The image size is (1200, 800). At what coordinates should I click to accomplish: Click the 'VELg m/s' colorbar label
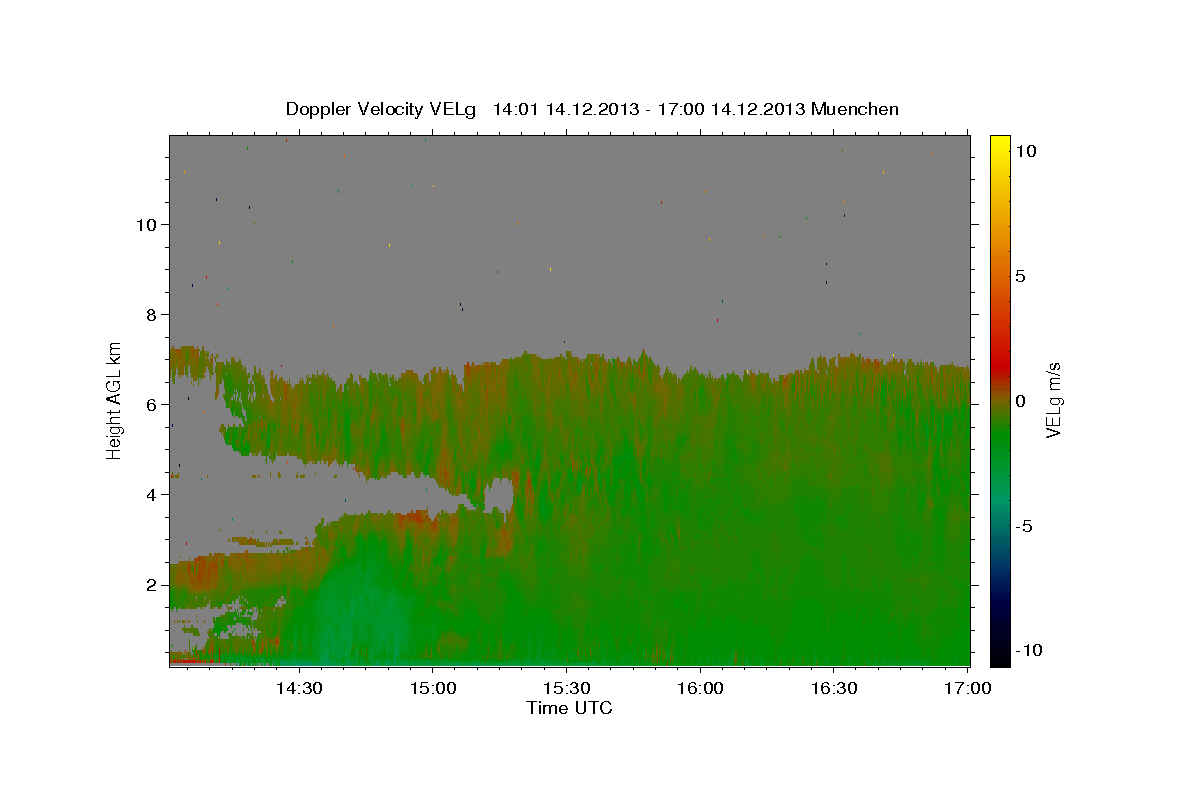click(x=1053, y=400)
